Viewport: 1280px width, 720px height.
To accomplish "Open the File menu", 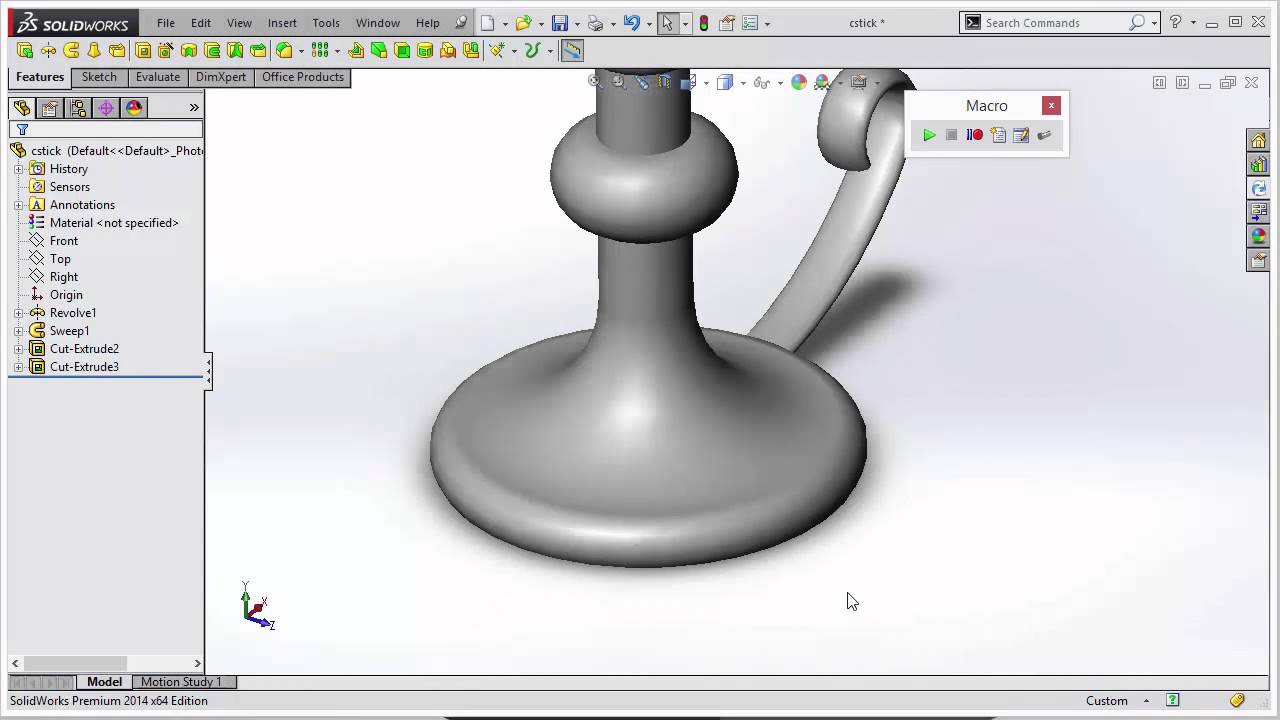I will pos(166,23).
